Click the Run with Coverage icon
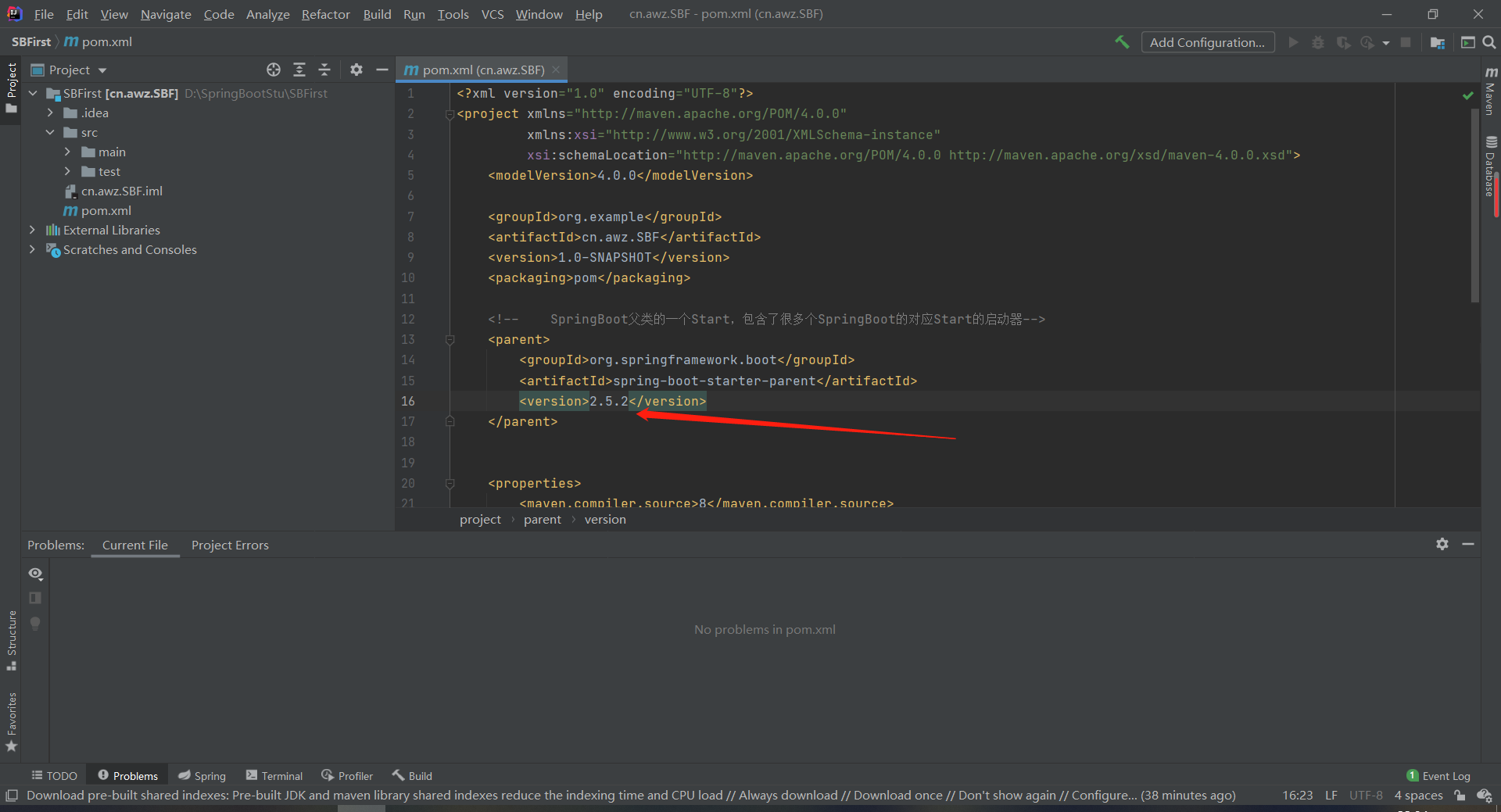1501x812 pixels. click(1343, 42)
